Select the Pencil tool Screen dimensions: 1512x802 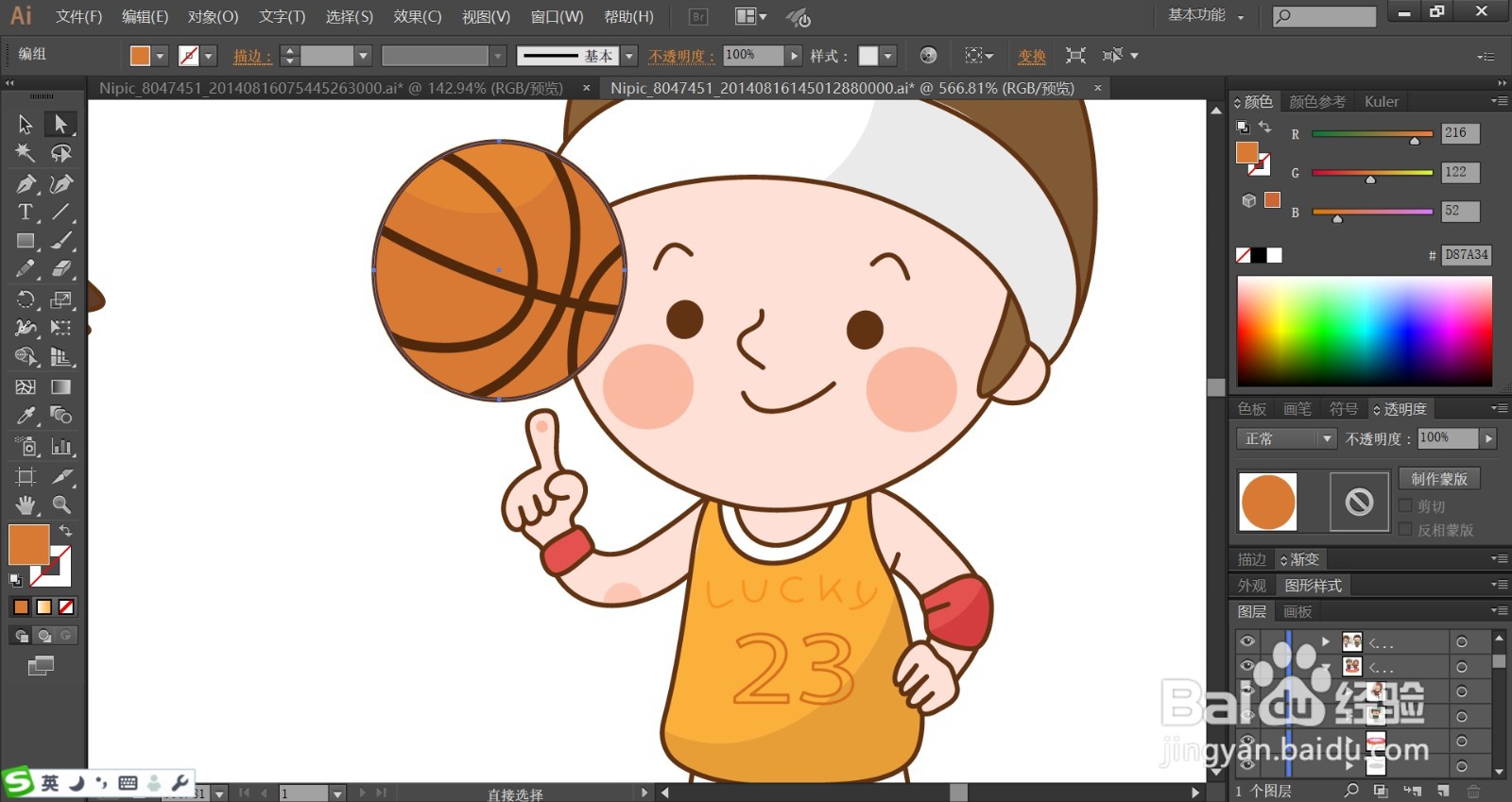coord(26,269)
